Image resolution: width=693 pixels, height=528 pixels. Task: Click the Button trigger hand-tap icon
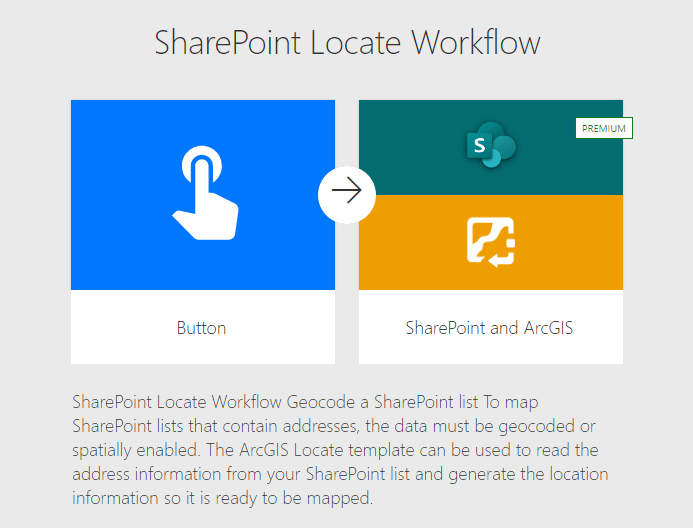coord(205,193)
